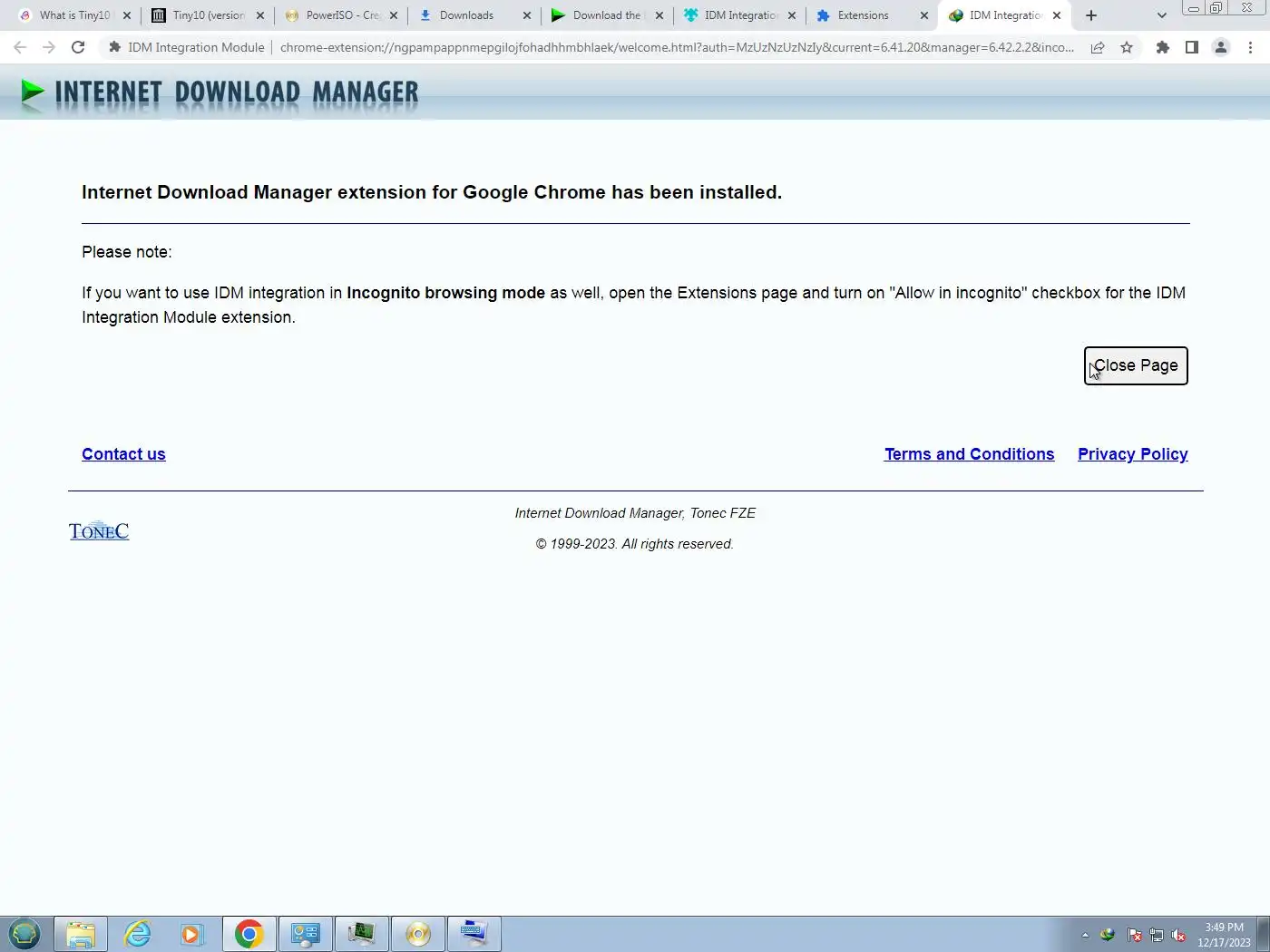Open the taskbar clock and date

(x=1224, y=935)
